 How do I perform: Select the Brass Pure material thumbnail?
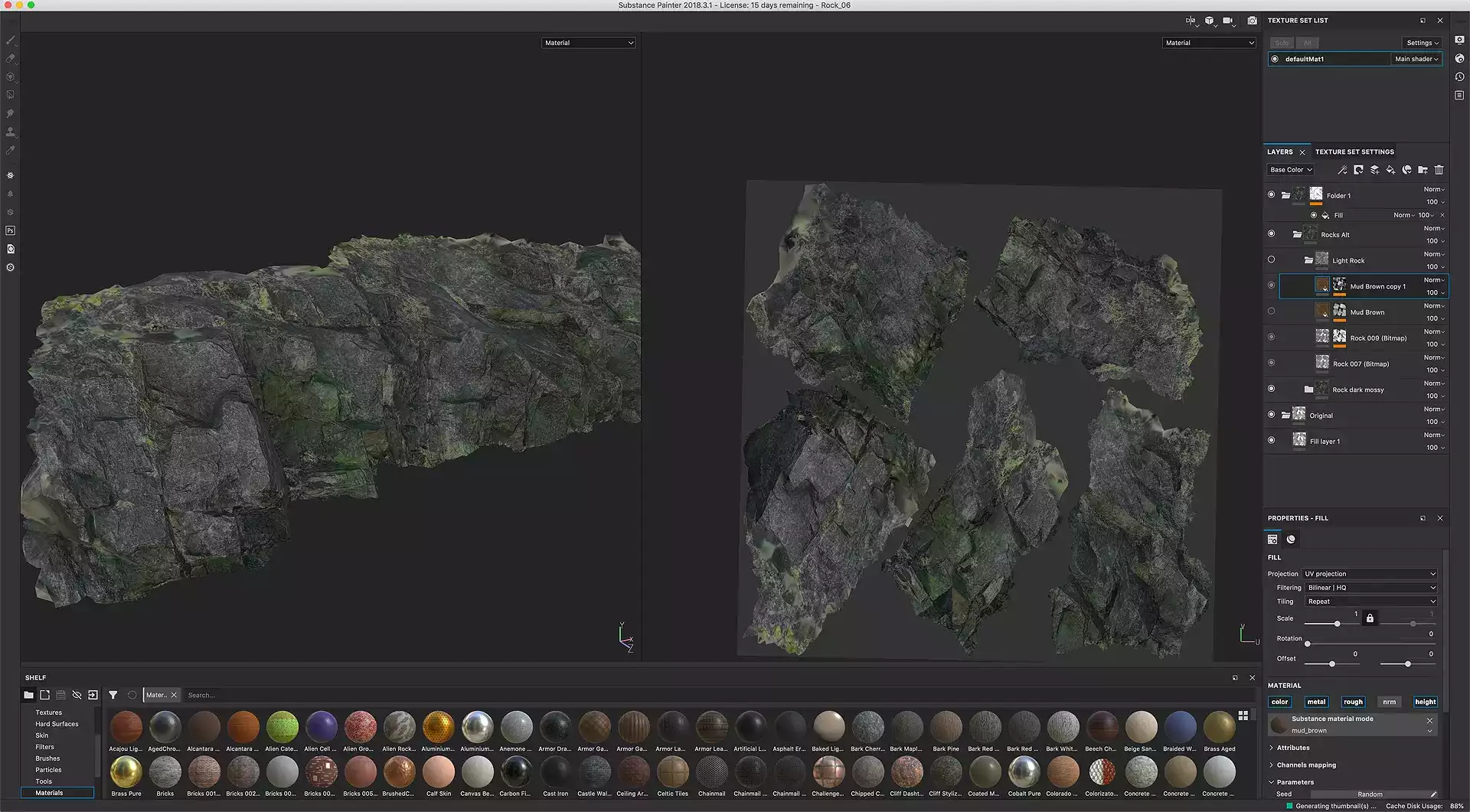[126, 772]
